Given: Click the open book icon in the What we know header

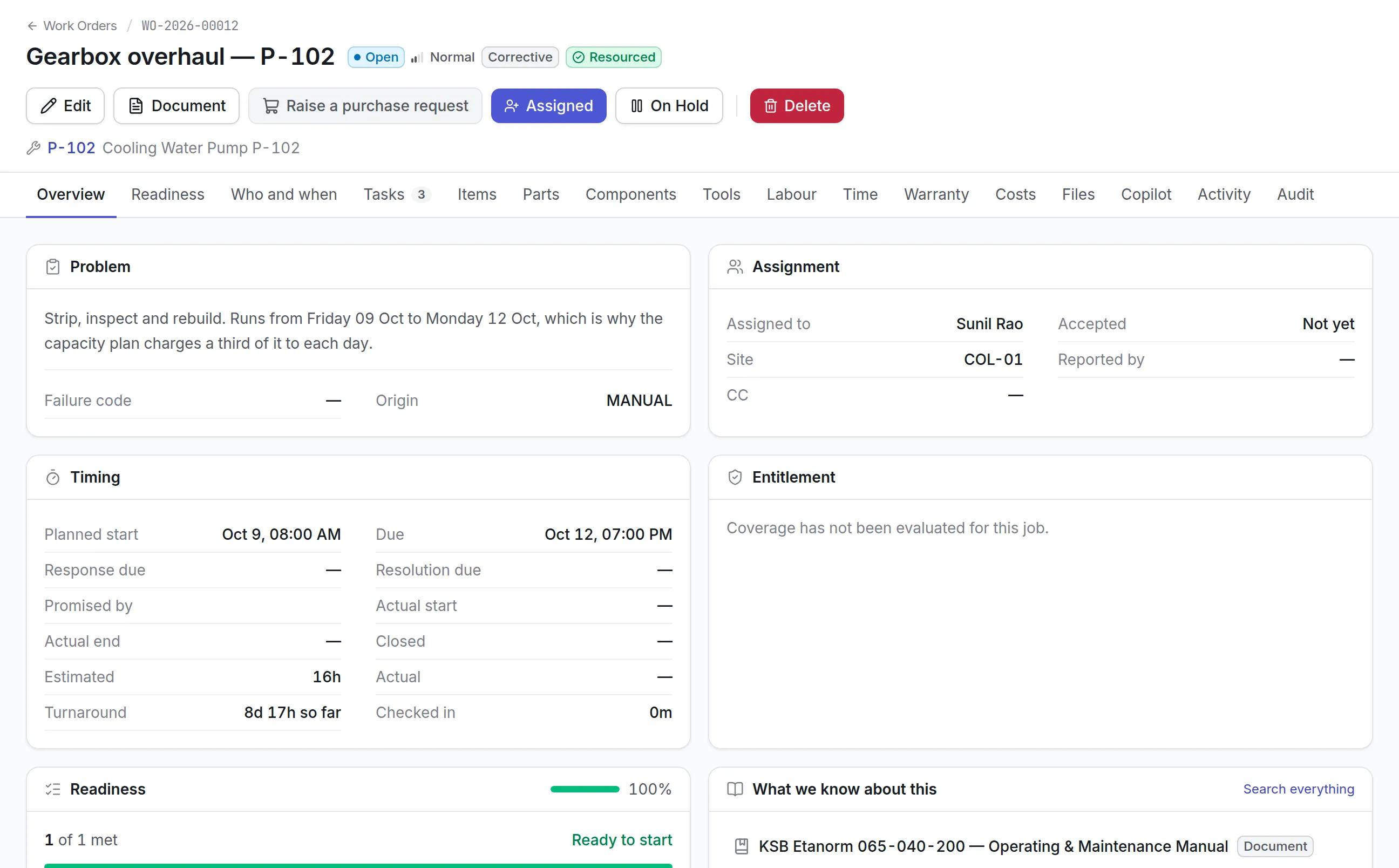Looking at the screenshot, I should tap(735, 789).
